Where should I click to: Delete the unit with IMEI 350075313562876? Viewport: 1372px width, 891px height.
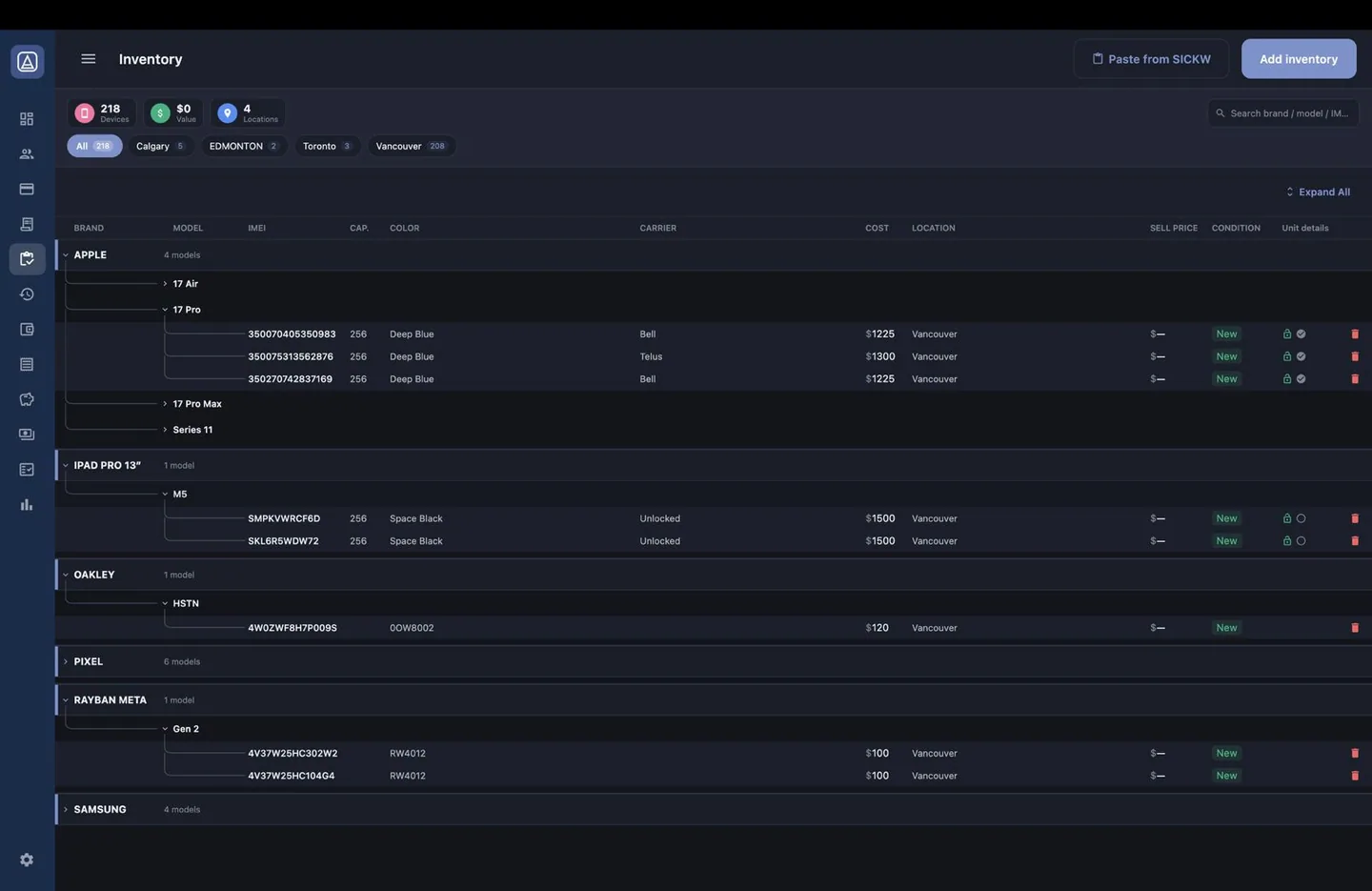[x=1355, y=356]
